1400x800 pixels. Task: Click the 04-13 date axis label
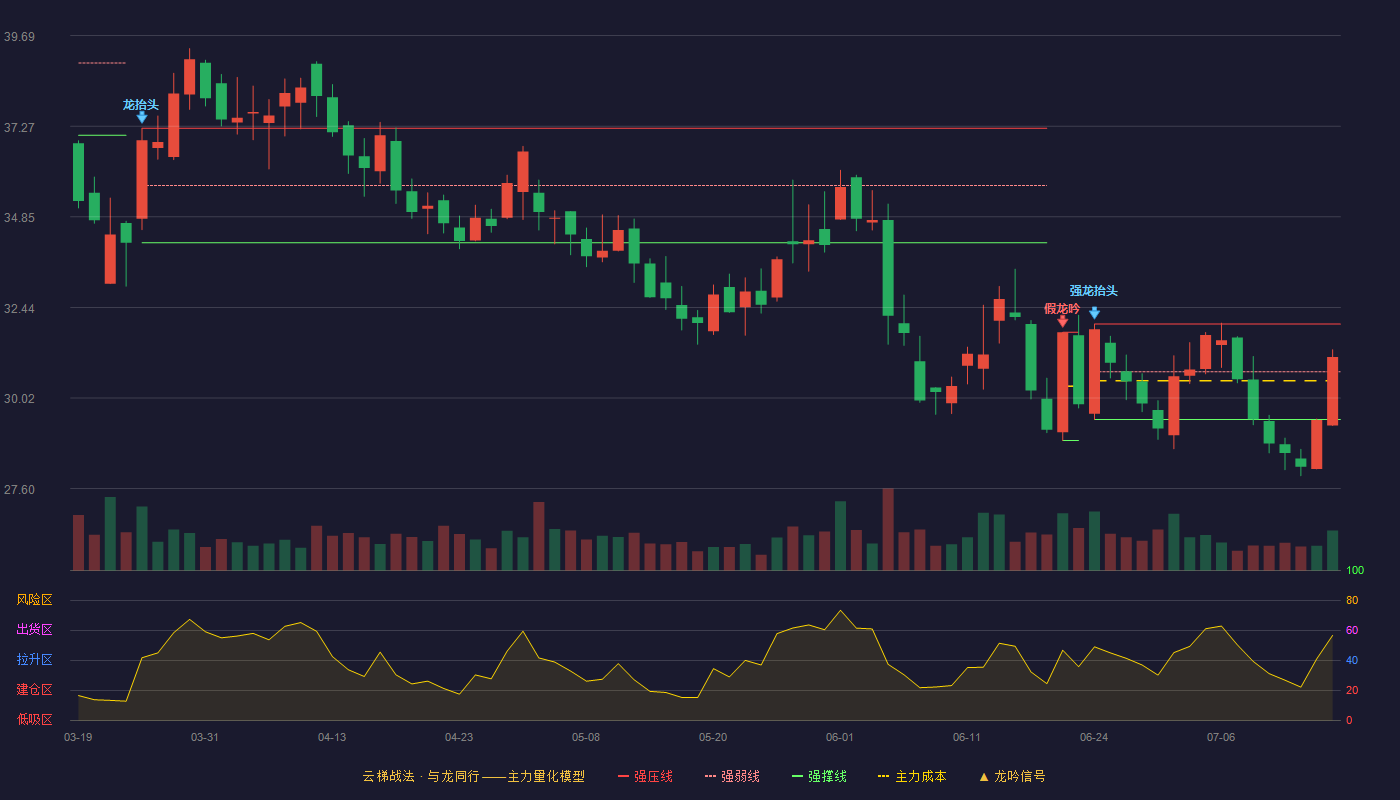pyautogui.click(x=332, y=737)
